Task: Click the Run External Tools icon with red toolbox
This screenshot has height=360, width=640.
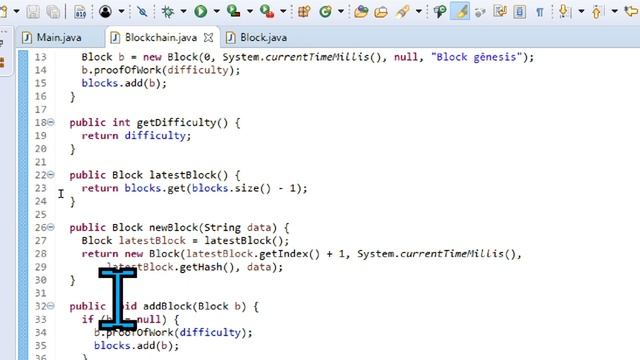Action: click(267, 11)
